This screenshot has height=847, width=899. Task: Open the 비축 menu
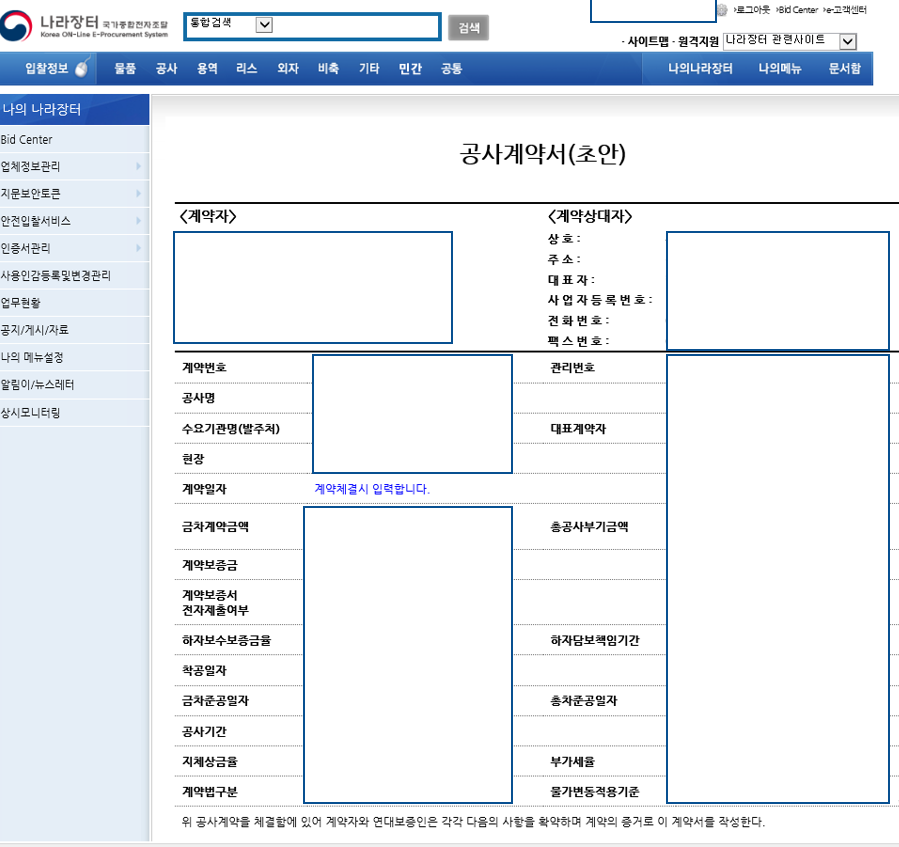click(329, 68)
